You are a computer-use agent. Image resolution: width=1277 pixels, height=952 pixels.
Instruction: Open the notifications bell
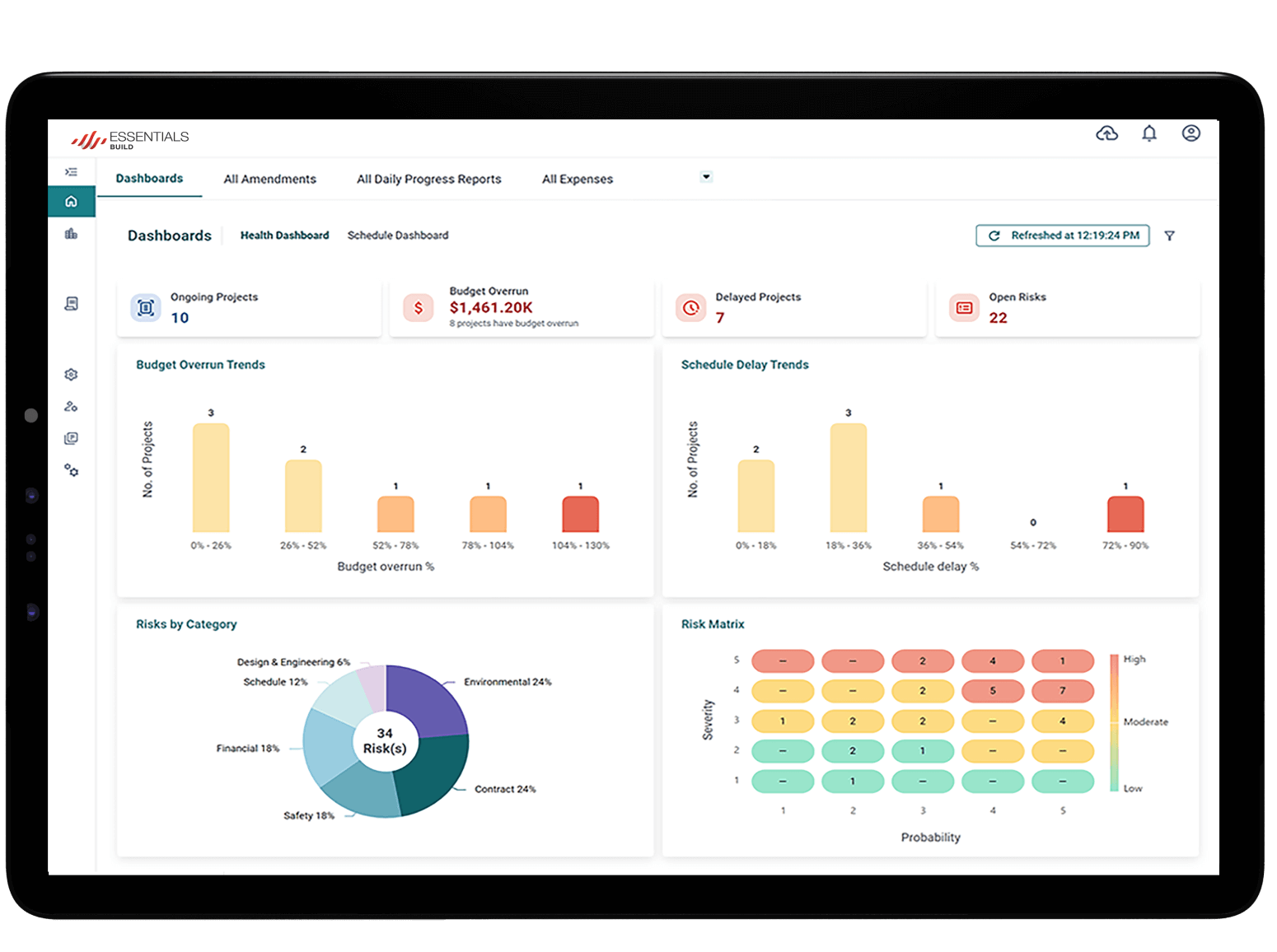[x=1149, y=133]
